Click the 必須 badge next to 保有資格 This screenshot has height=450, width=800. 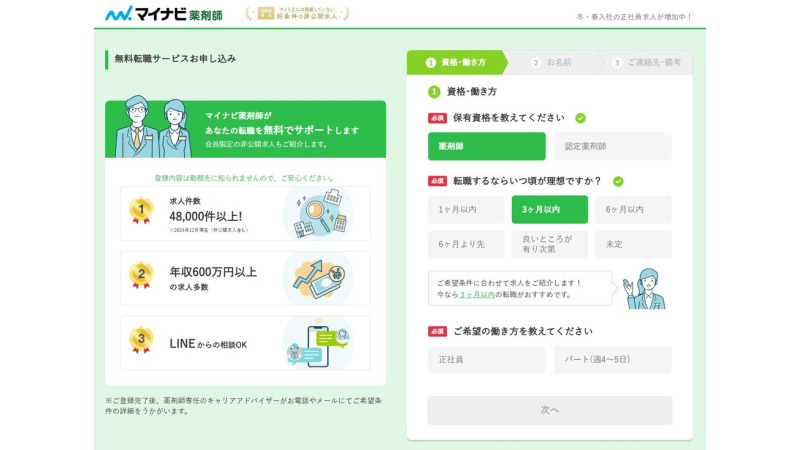pos(437,118)
